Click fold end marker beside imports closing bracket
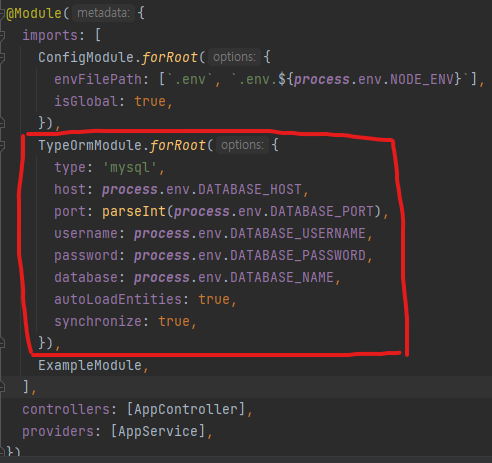This screenshot has height=463, width=492. click(2, 387)
